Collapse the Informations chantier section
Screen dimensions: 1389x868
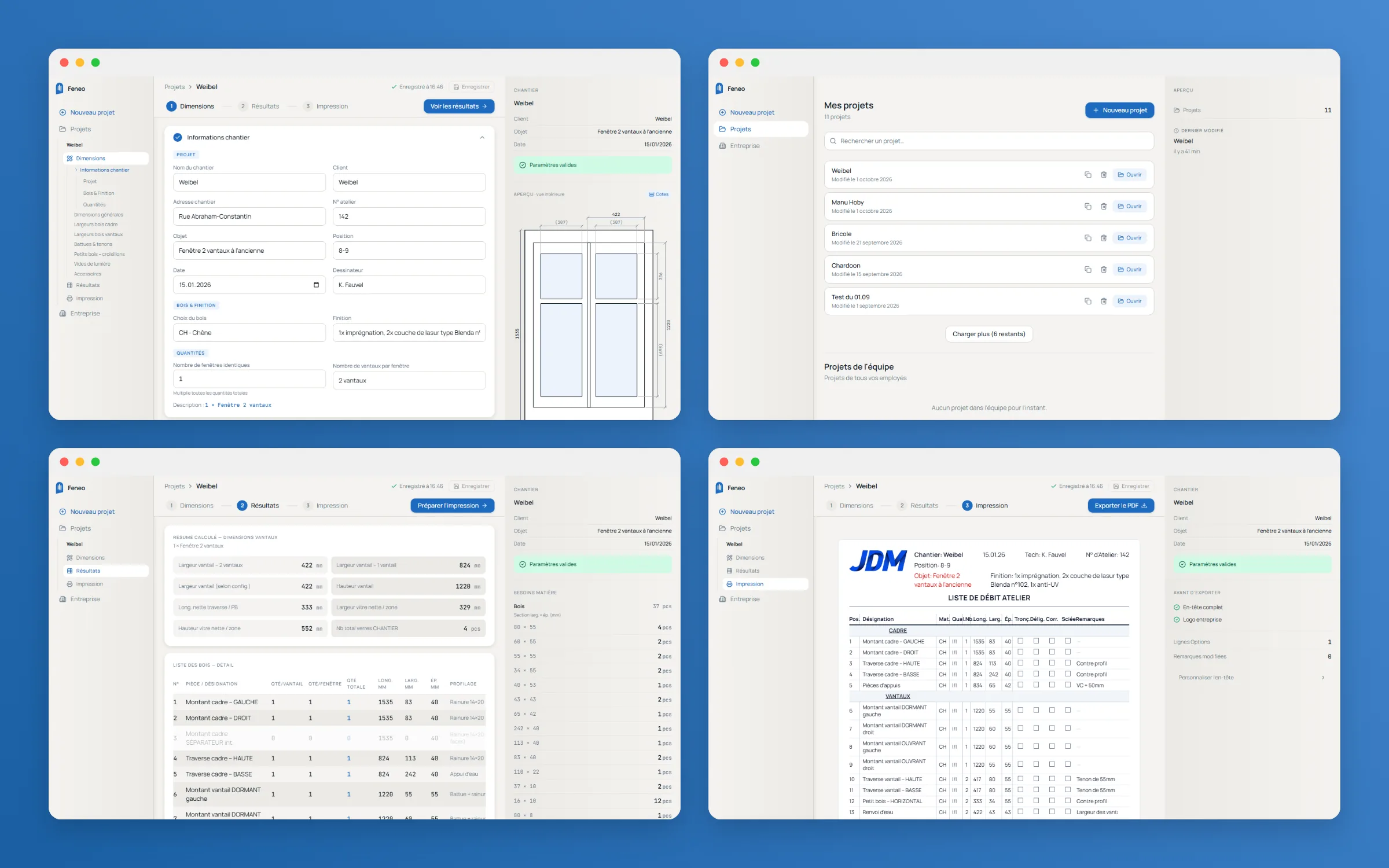482,138
